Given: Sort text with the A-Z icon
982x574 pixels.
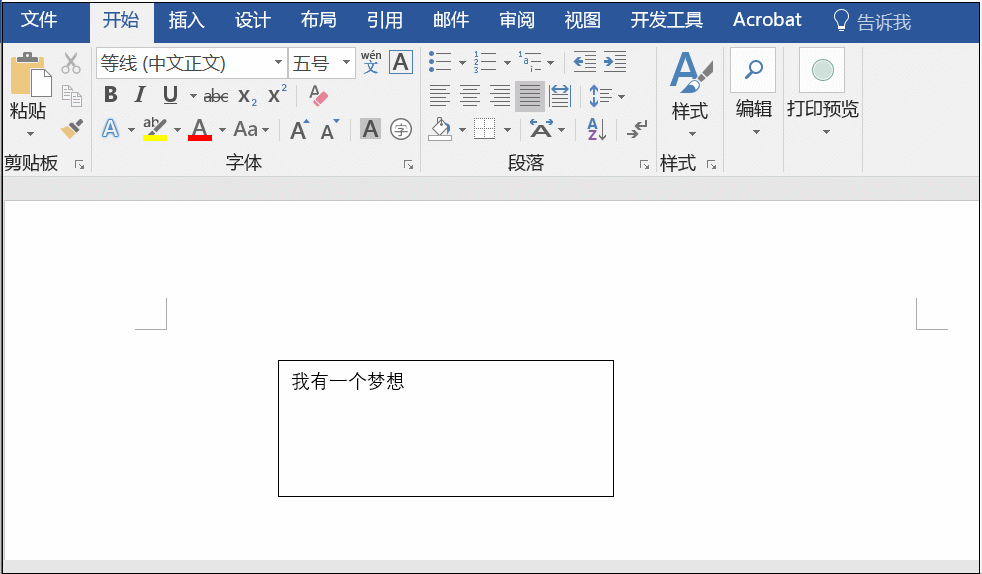Looking at the screenshot, I should click(596, 129).
